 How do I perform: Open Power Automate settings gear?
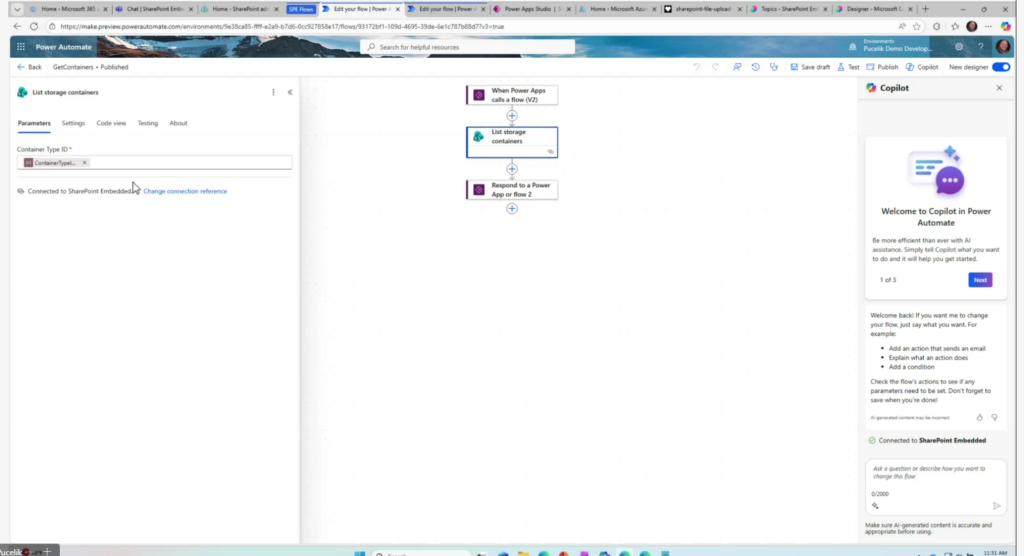click(959, 47)
